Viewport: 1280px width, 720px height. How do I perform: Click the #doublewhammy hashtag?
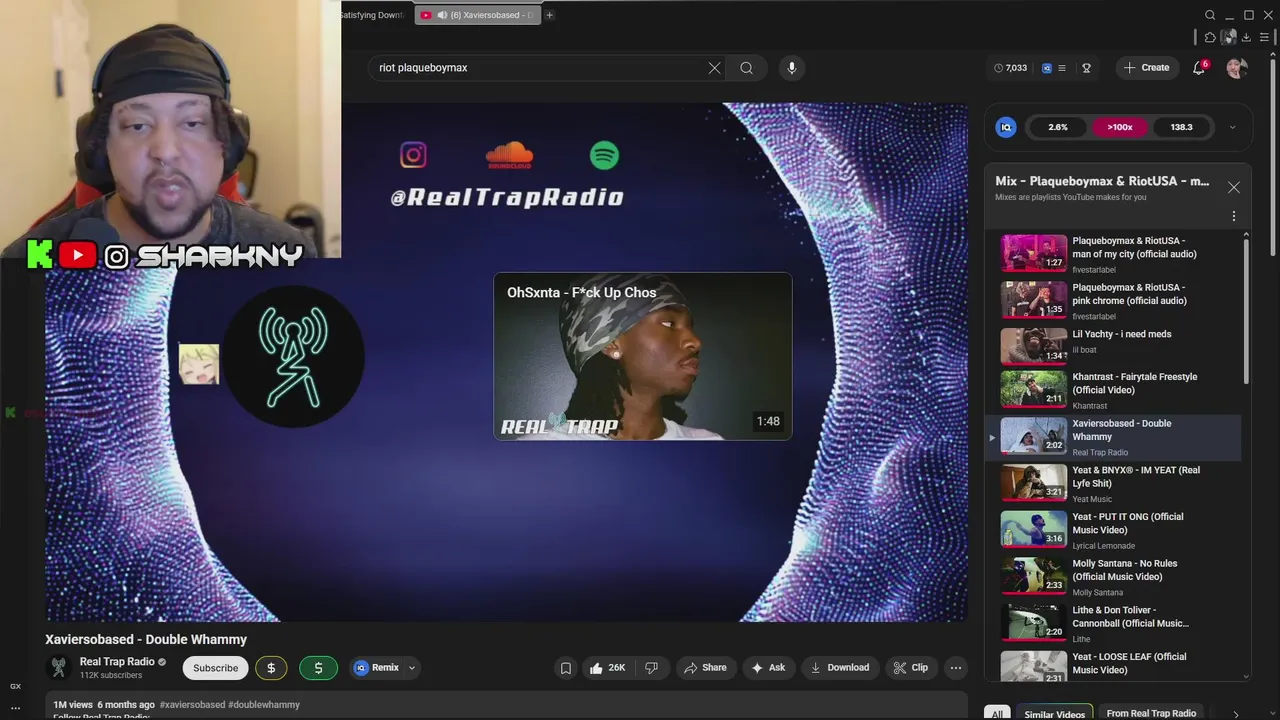264,705
